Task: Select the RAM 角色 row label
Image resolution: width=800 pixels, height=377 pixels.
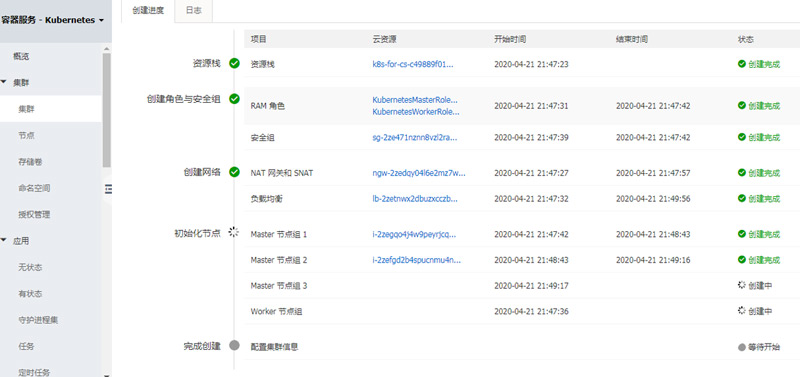Action: click(267, 106)
